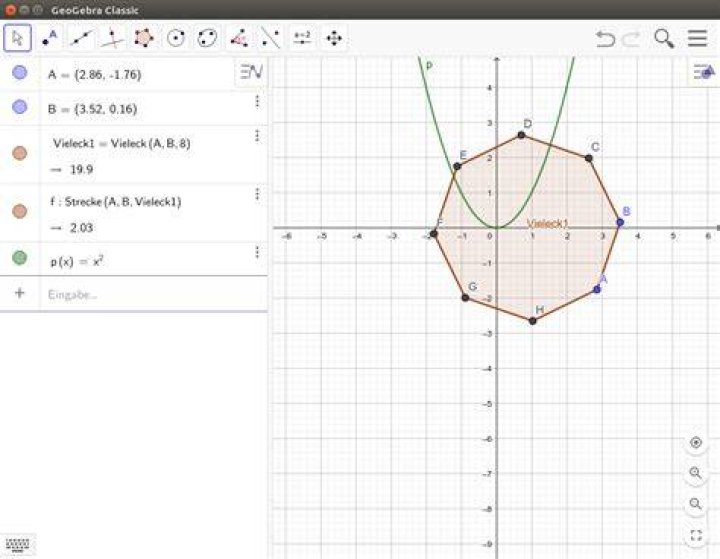Viewport: 720px width, 559px height.
Task: Select the Move arrow tool
Action: (x=17, y=38)
